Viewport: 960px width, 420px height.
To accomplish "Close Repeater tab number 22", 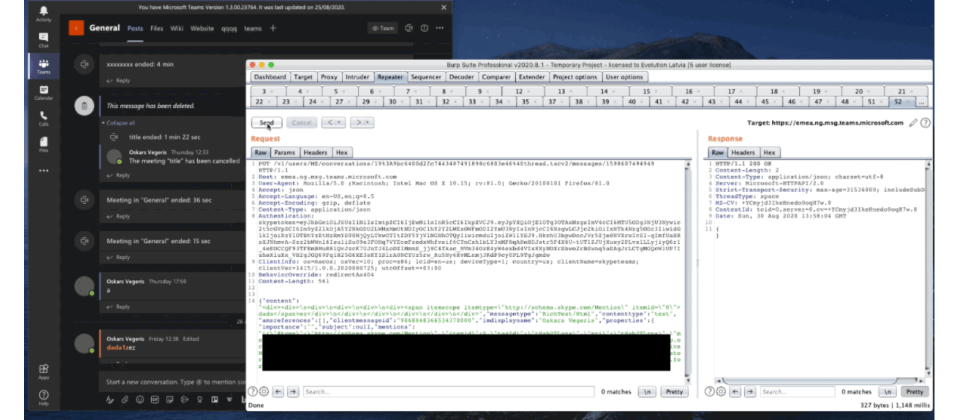I will coord(271,102).
